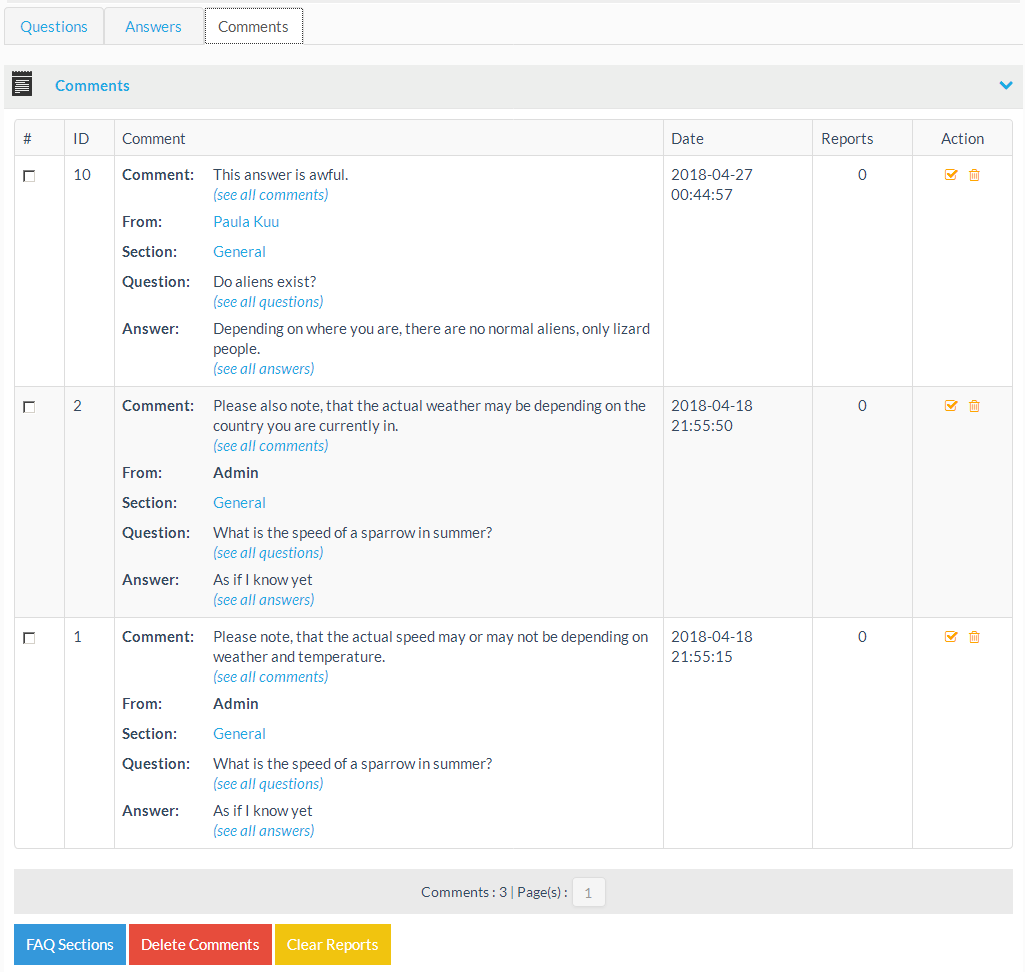Click the Clear Reports button
This screenshot has height=972, width=1025.
tap(332, 945)
